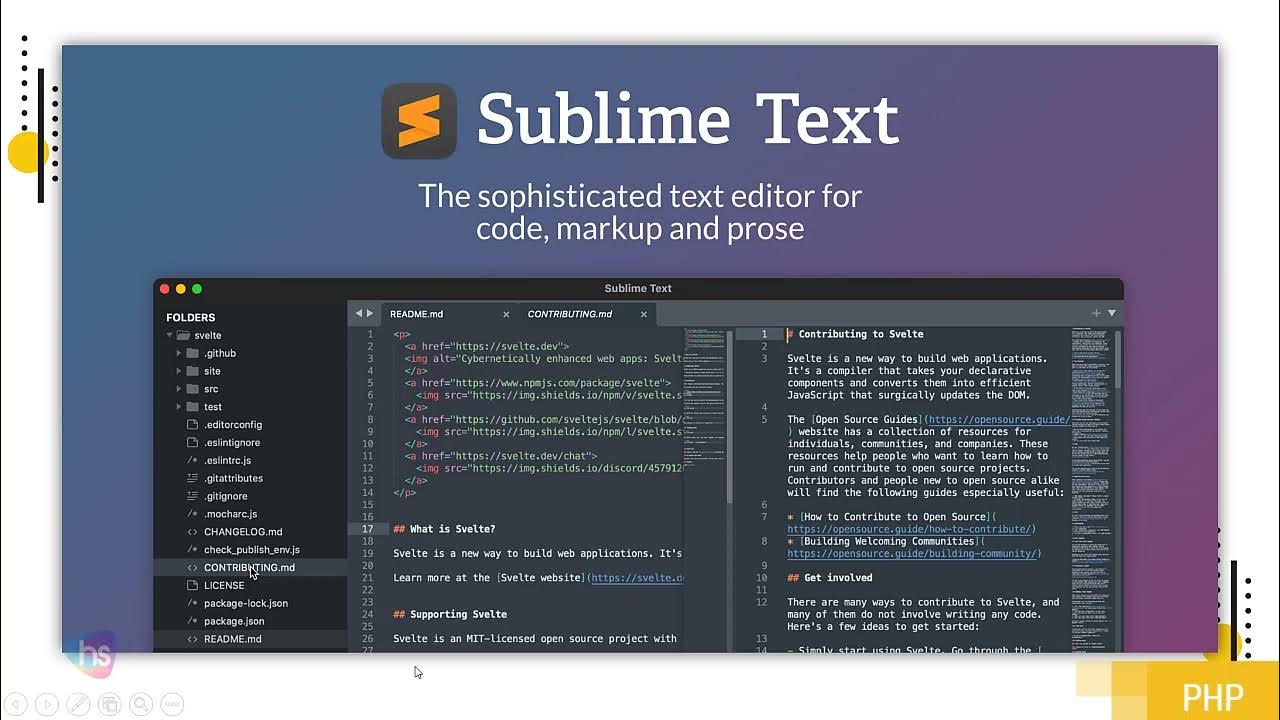
Task: Open package.json from the sidebar
Action: (x=234, y=621)
